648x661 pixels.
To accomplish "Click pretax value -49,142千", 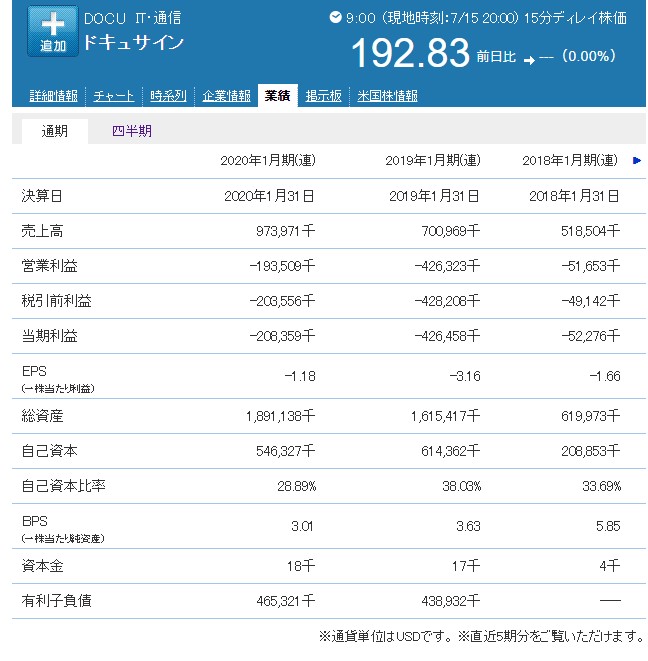I will click(x=591, y=301).
